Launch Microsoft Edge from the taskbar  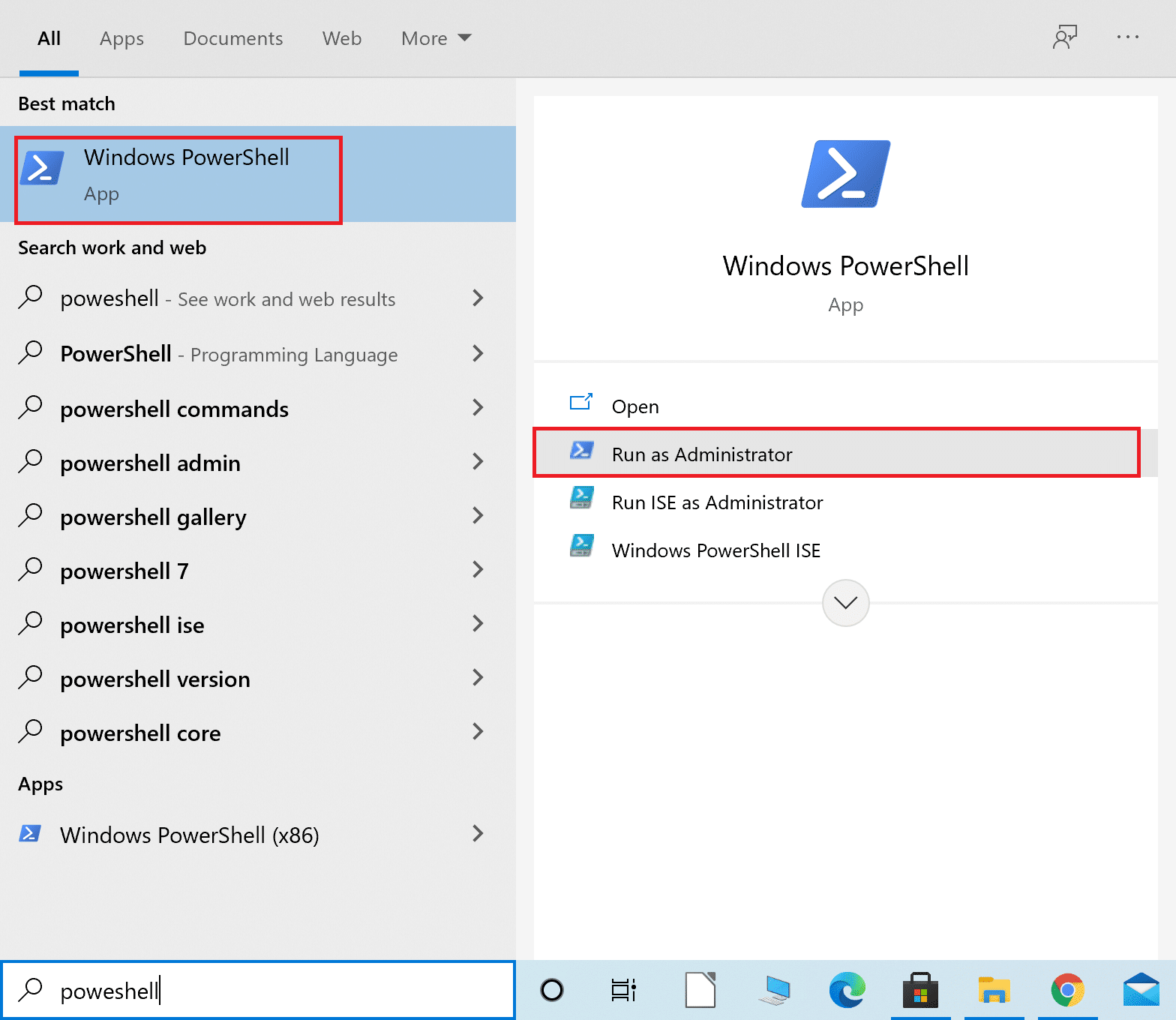tap(847, 990)
